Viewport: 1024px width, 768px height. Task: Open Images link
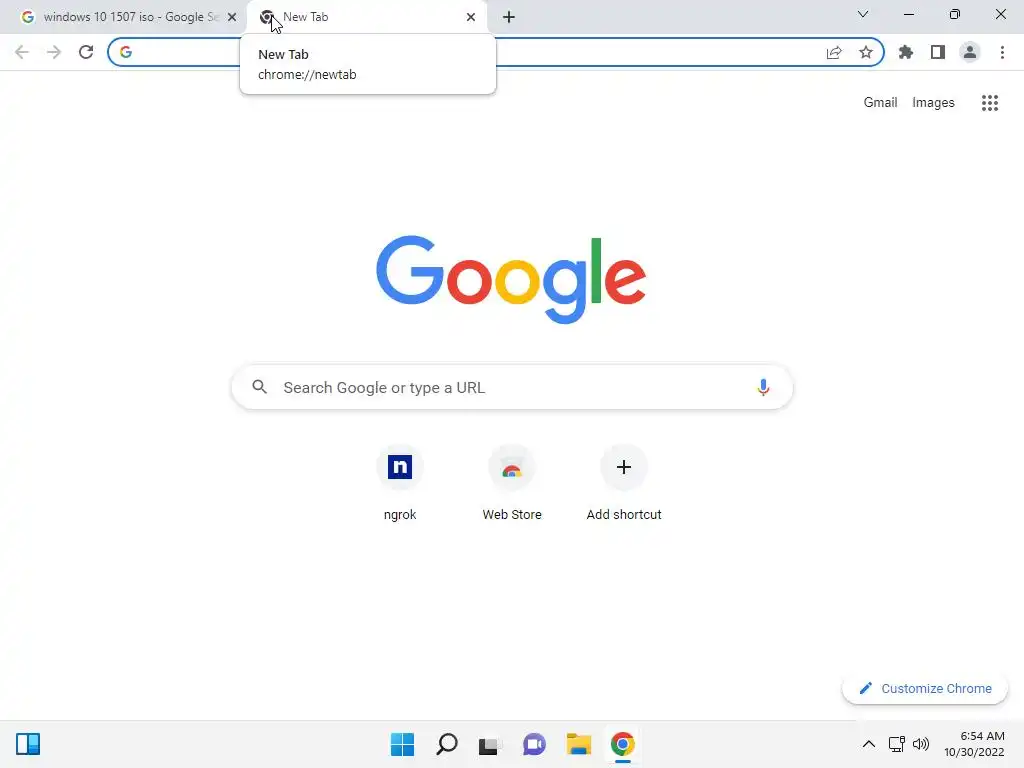click(x=933, y=103)
